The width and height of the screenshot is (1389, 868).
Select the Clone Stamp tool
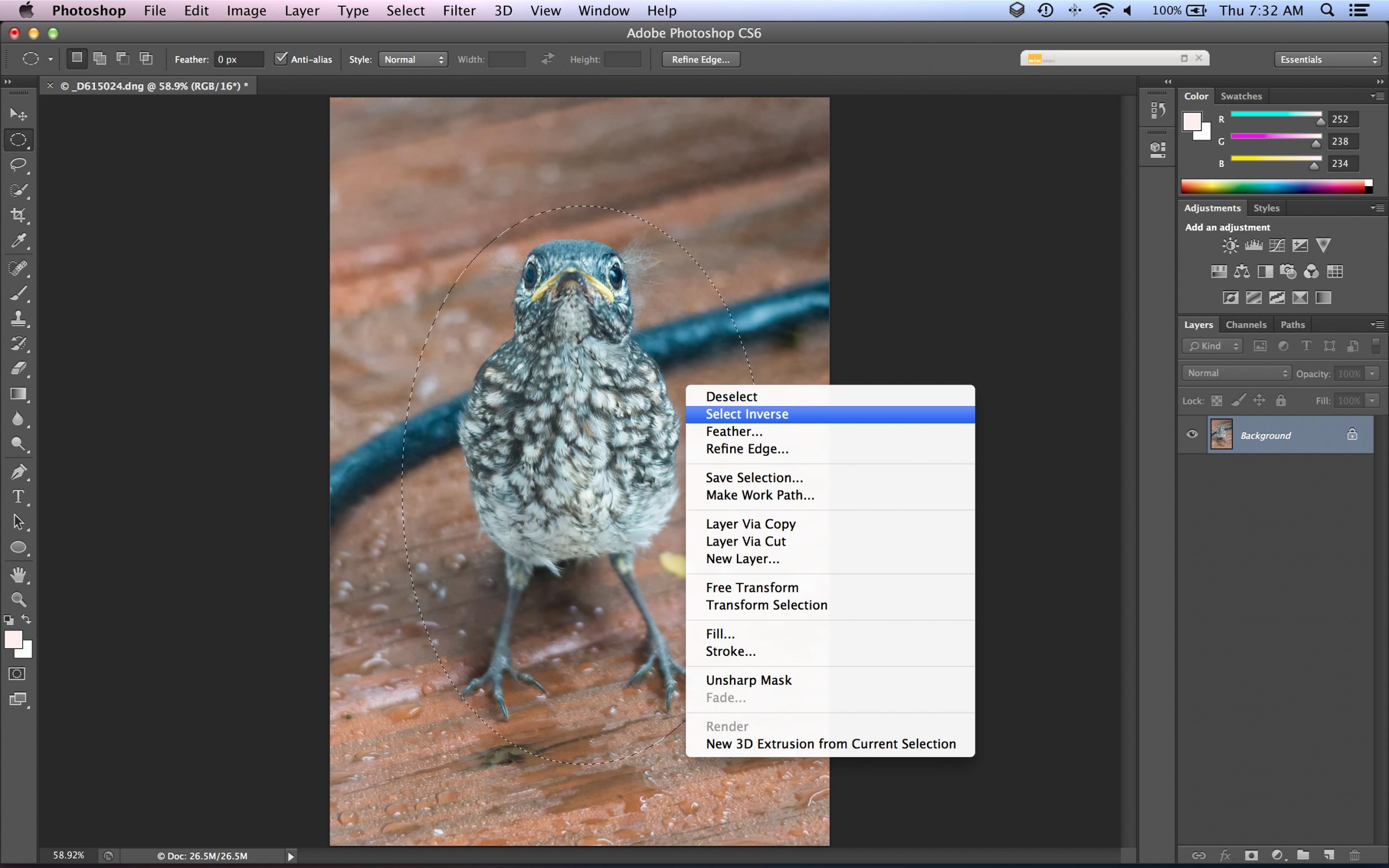18,318
